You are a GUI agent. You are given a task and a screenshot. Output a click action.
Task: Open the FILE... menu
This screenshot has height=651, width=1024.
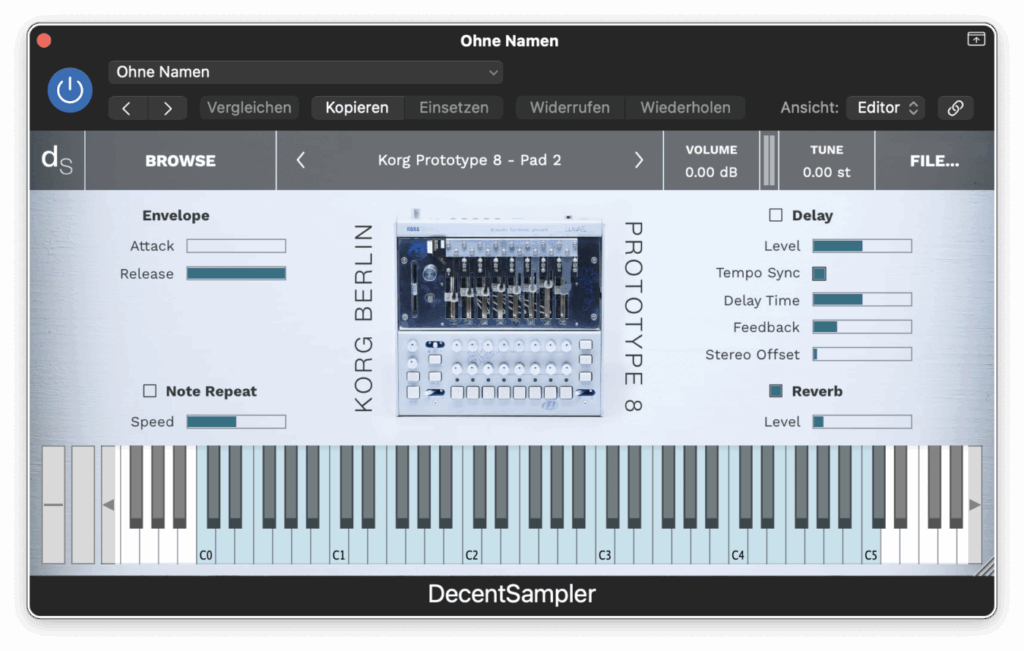point(934,160)
